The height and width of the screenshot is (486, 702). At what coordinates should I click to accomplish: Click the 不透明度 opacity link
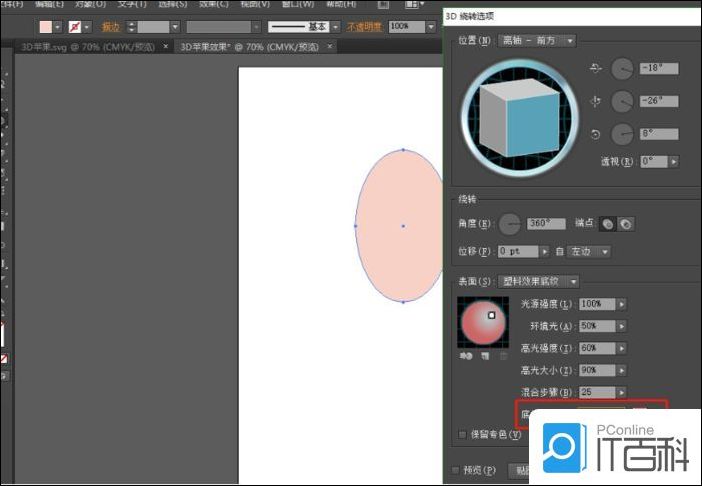click(363, 26)
